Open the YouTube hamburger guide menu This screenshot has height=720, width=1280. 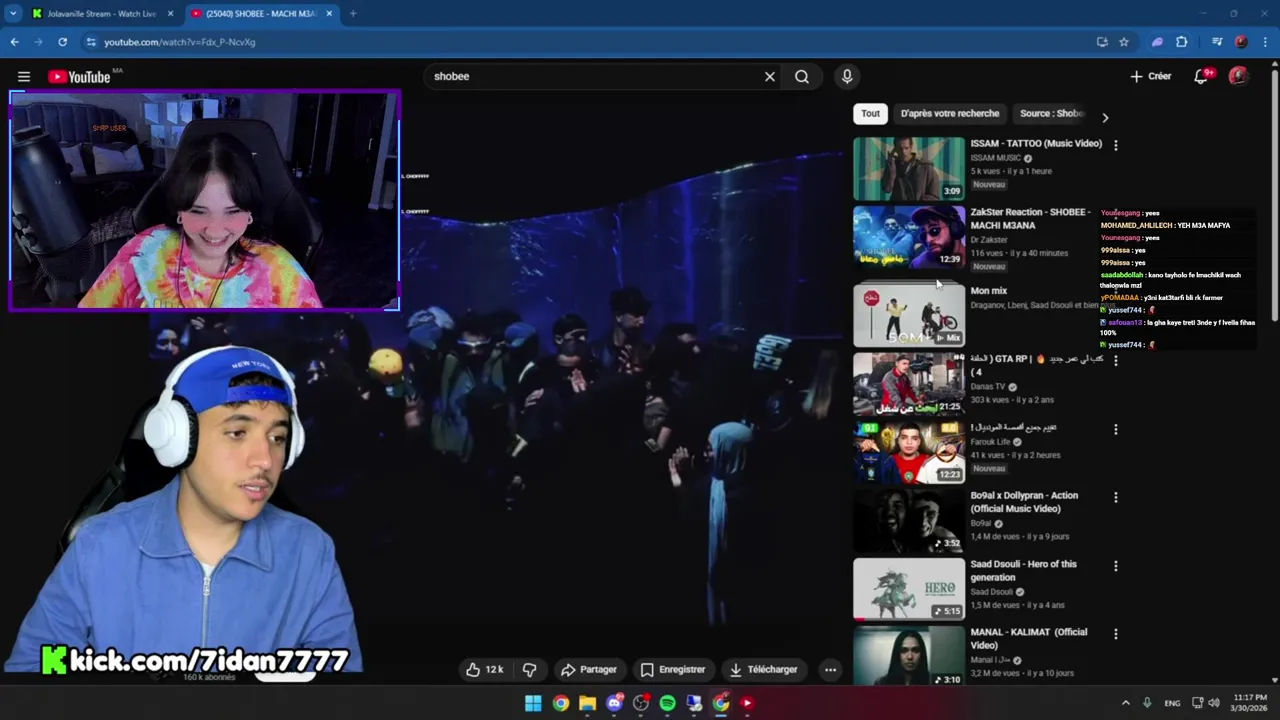pos(23,76)
